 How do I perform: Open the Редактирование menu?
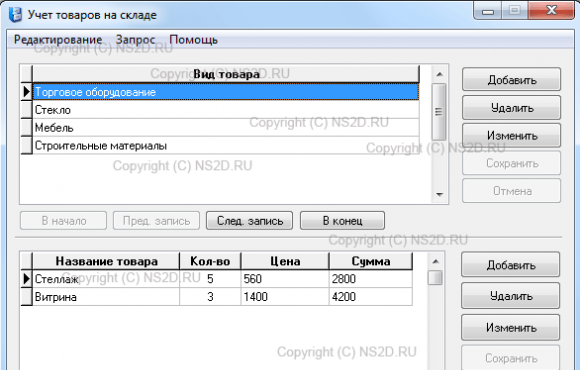(58, 40)
